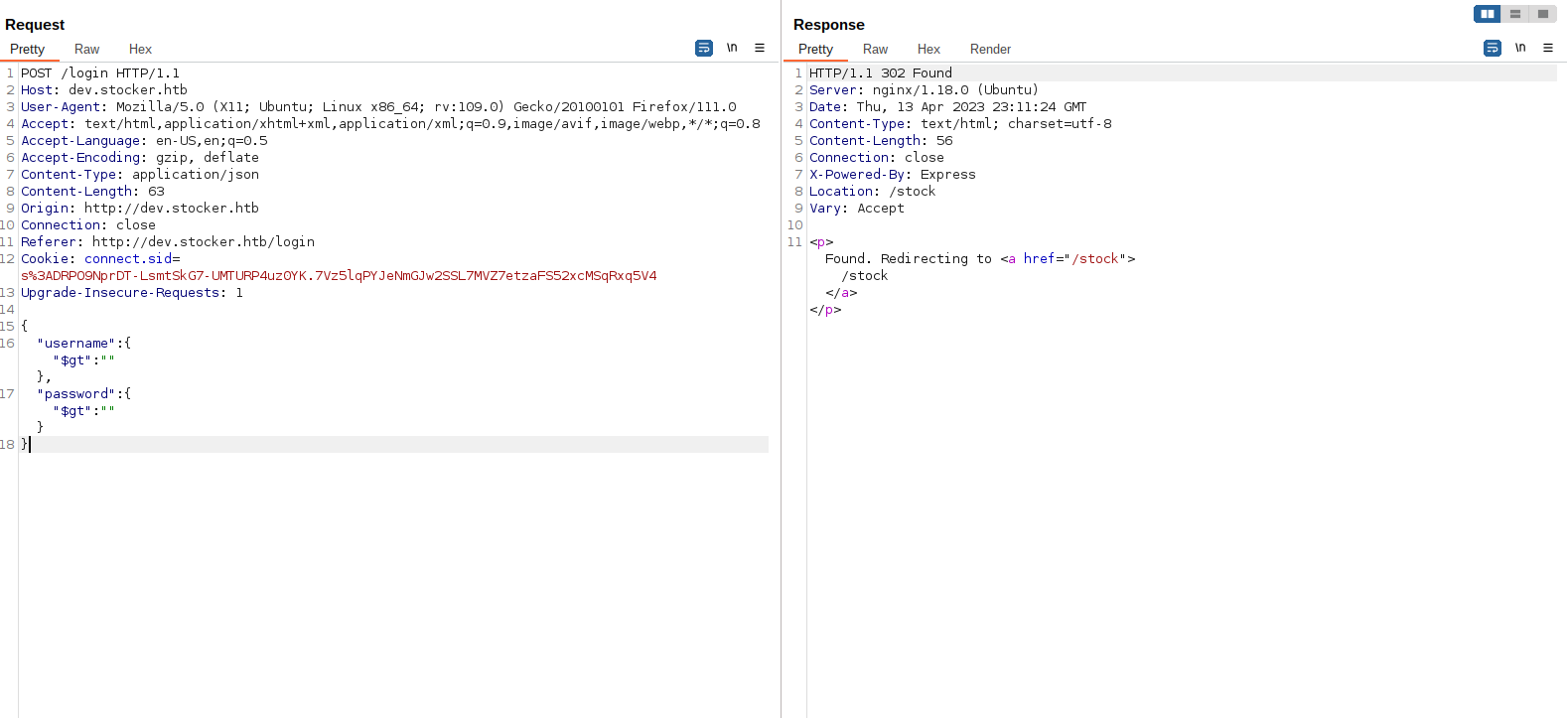Switch to the Request Hex tab

click(x=140, y=49)
